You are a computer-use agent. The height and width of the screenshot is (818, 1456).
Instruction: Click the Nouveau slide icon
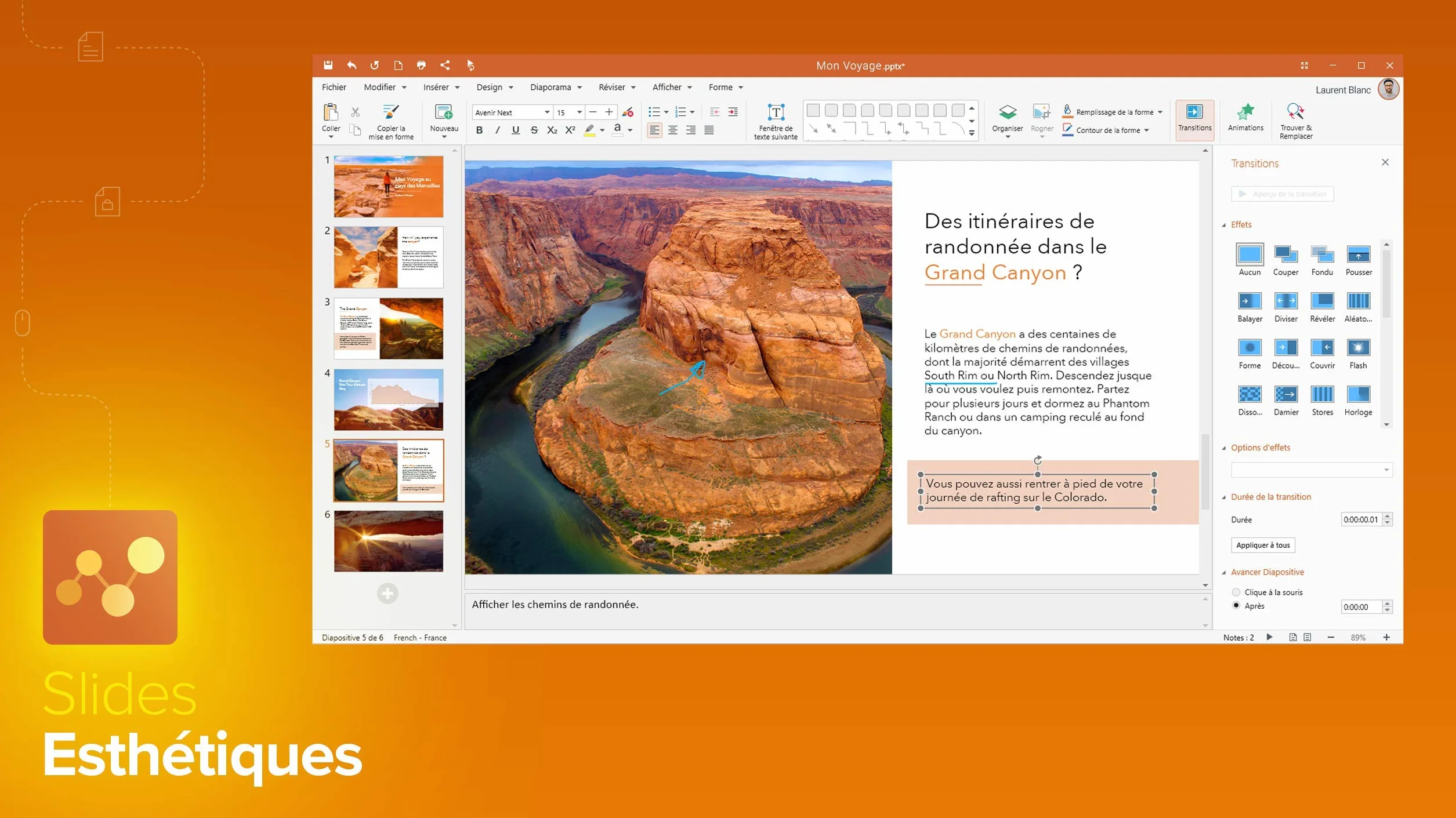(x=444, y=112)
